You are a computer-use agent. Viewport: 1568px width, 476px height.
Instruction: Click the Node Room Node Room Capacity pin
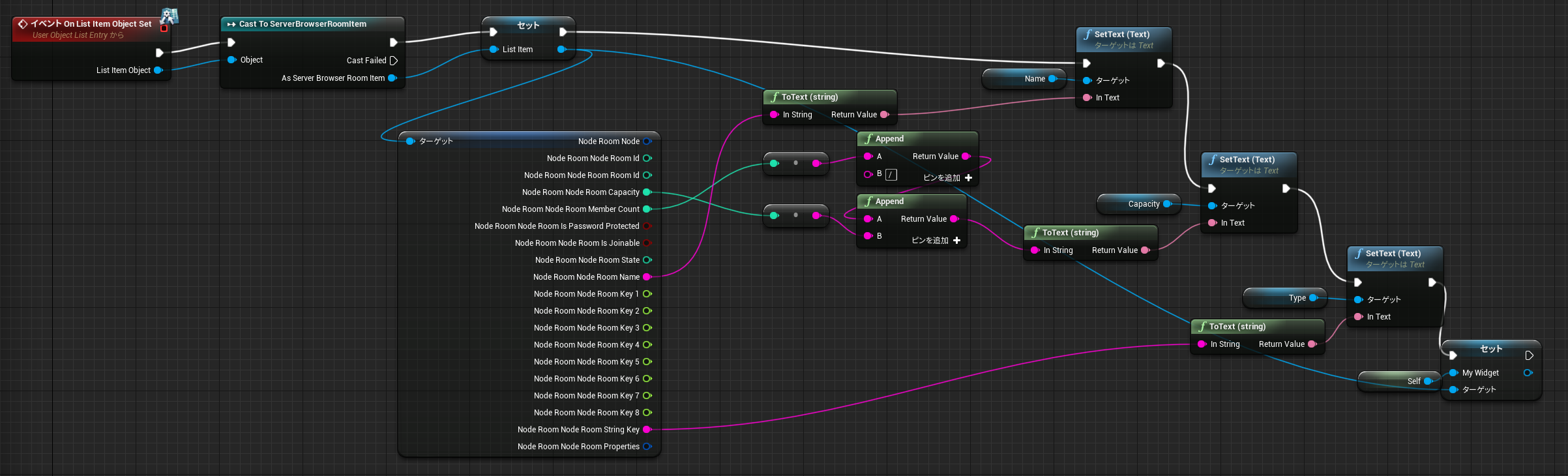point(647,192)
